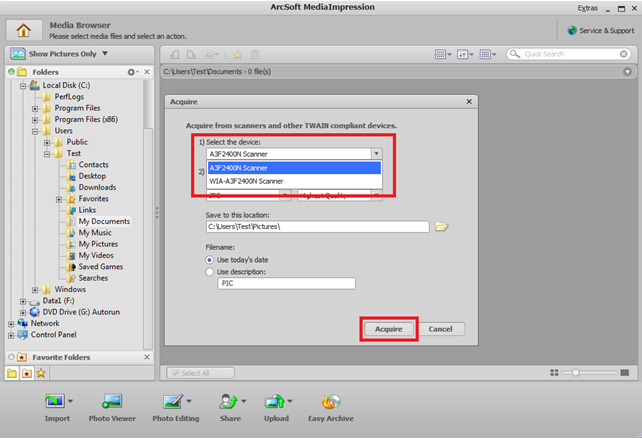This screenshot has width=642, height=439.
Task: Select DVD Drive (G:) Autorun
Action: pyautogui.click(x=81, y=312)
